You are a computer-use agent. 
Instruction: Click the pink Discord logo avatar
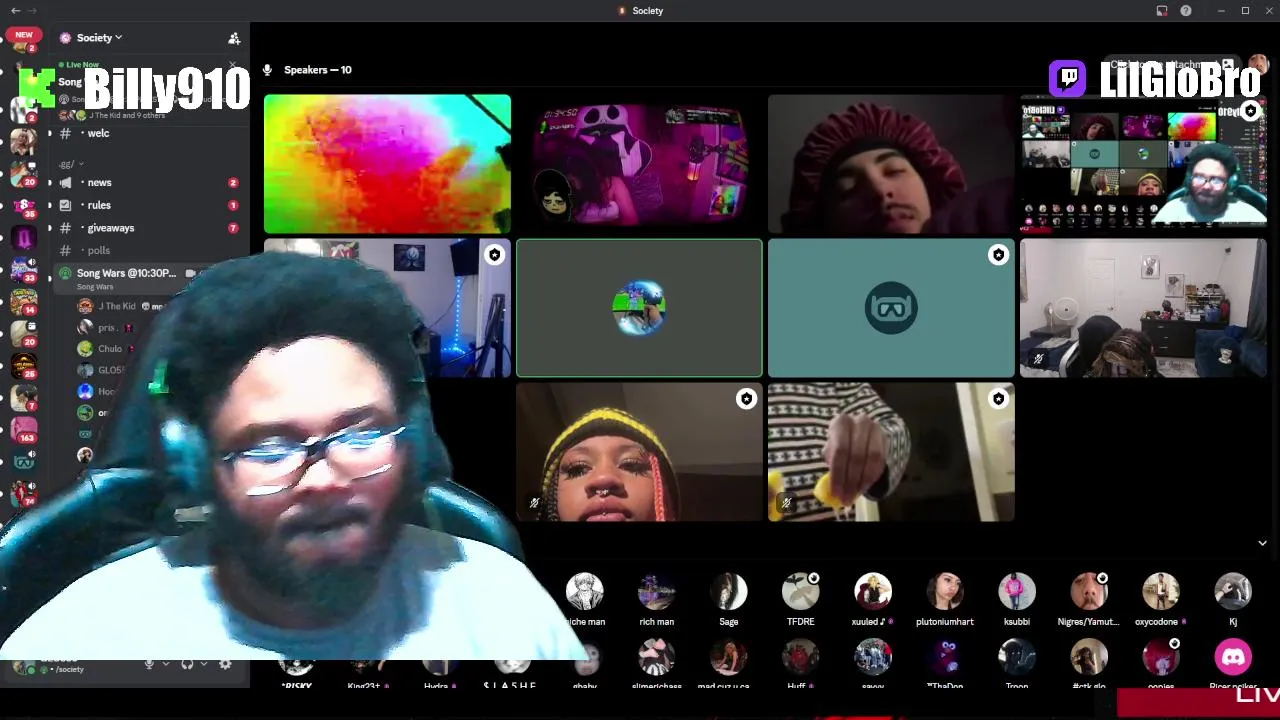tap(1233, 657)
